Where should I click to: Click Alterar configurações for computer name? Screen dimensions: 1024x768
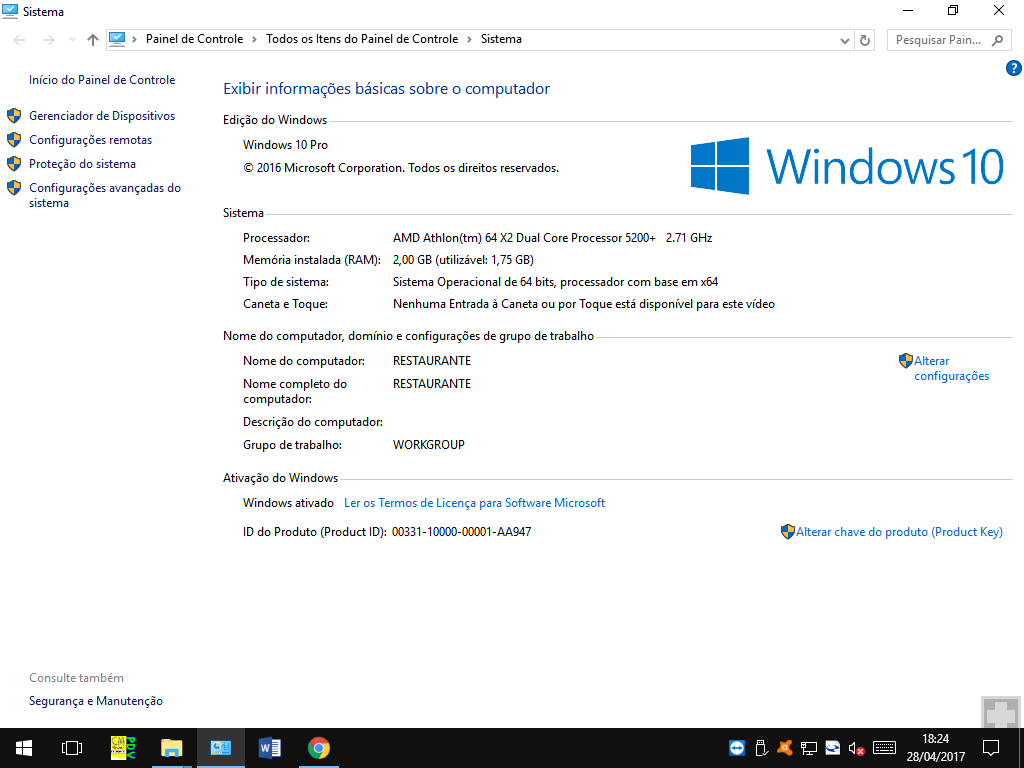(x=950, y=369)
